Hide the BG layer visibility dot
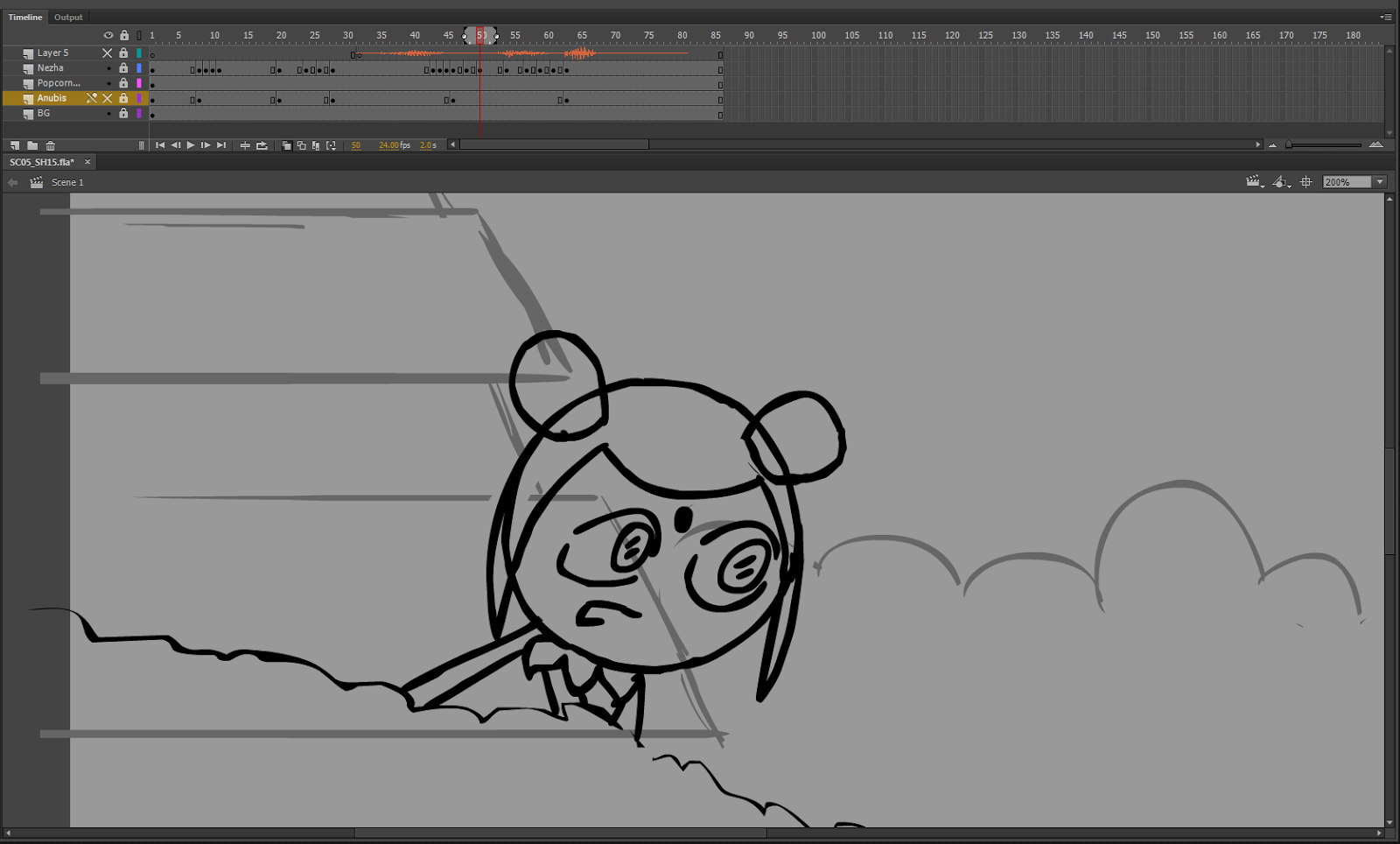Screen dimensions: 1400x844 tap(108, 113)
